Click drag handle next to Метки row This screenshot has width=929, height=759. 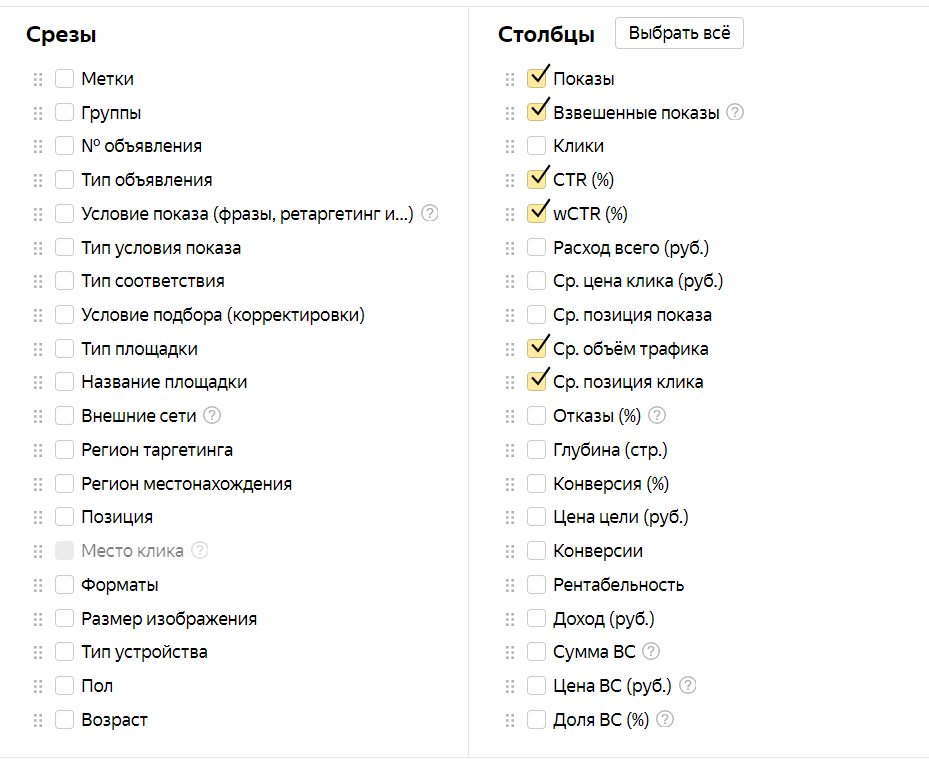coord(38,79)
